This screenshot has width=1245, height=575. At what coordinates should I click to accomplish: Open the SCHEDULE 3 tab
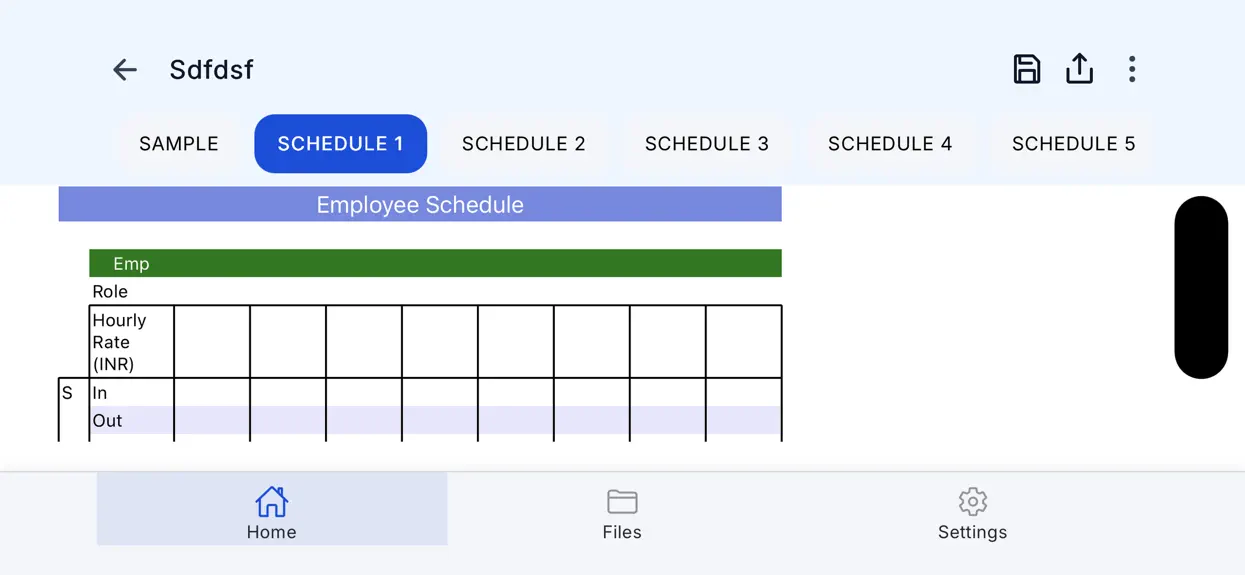(707, 144)
